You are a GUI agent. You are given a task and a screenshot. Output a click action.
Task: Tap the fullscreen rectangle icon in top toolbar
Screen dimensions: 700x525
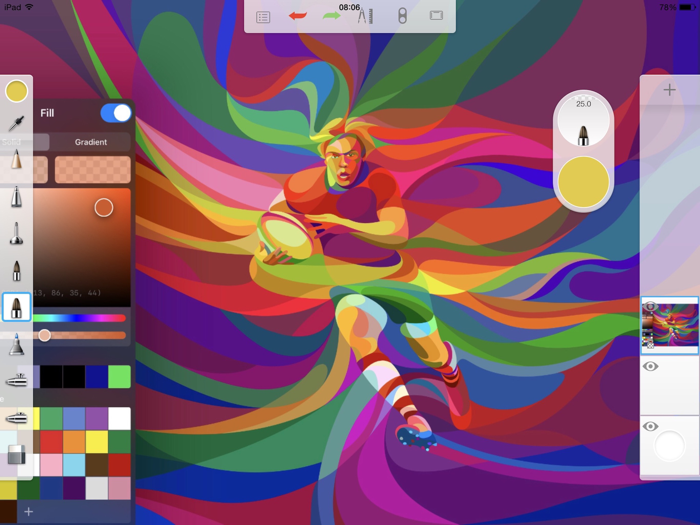pyautogui.click(x=436, y=16)
